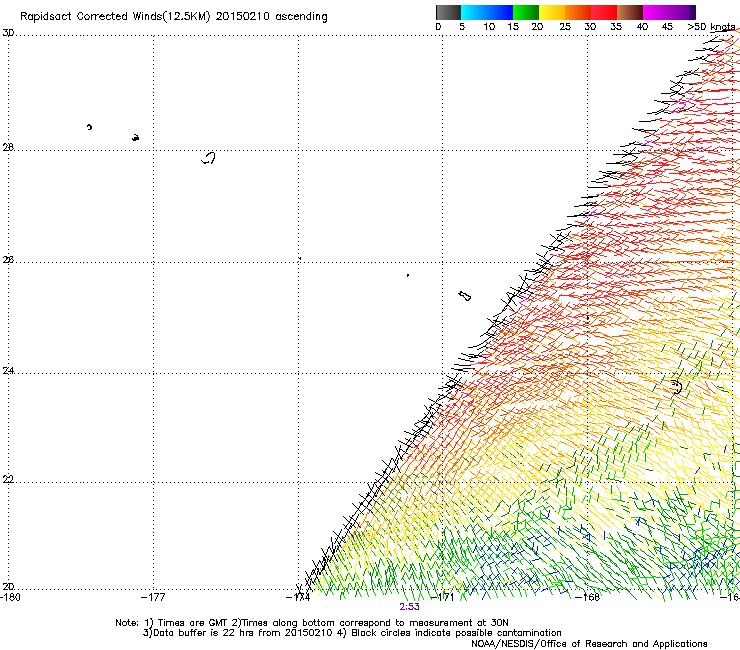Click the note 'Times are GMT' line
The height and width of the screenshot is (650, 740).
coord(312,623)
